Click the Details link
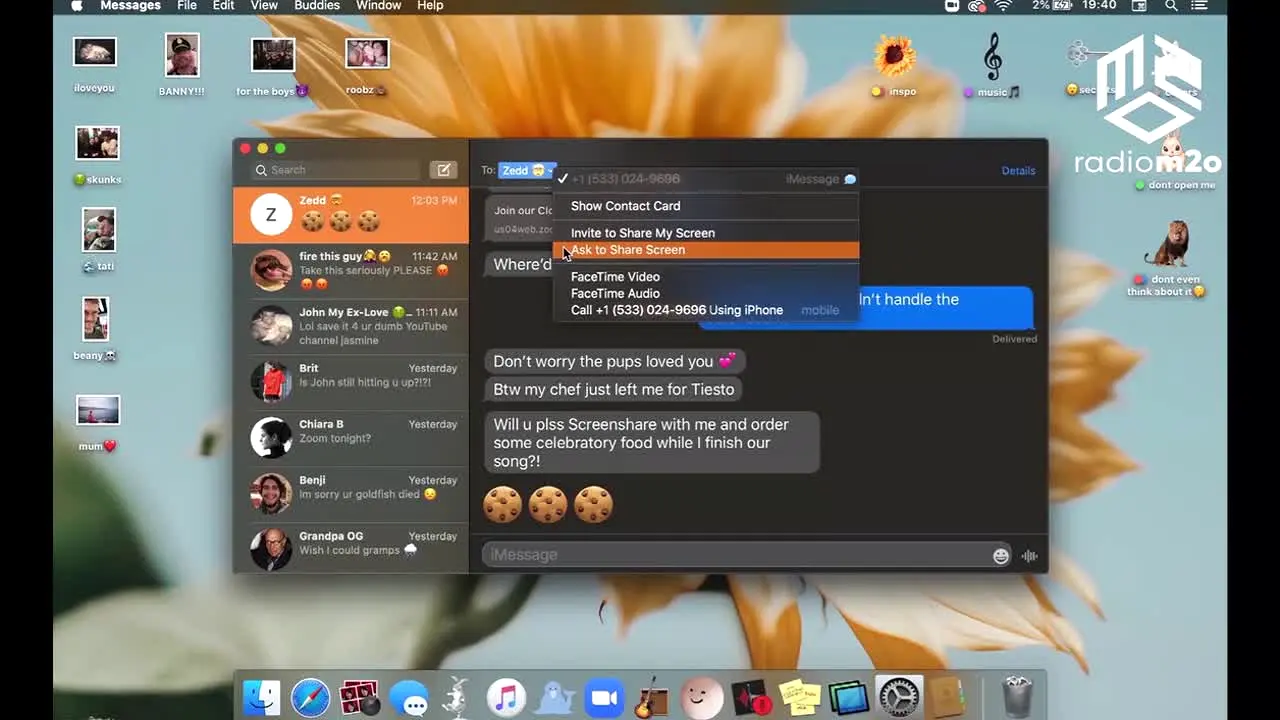 1018,171
